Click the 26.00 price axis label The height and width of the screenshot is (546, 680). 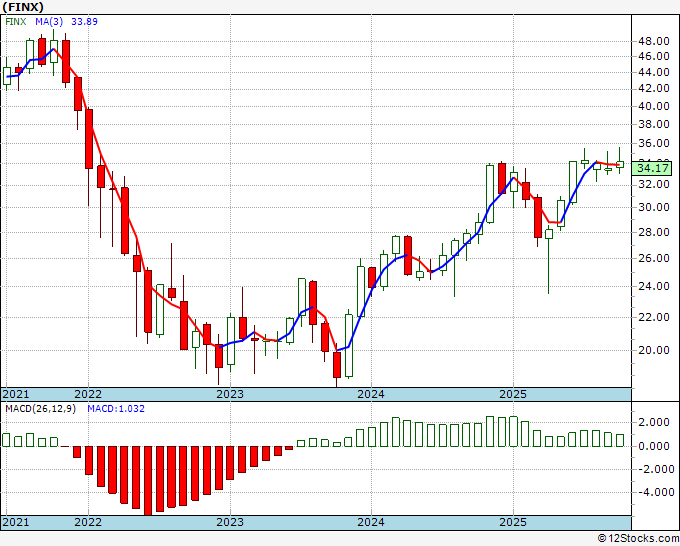[x=654, y=258]
